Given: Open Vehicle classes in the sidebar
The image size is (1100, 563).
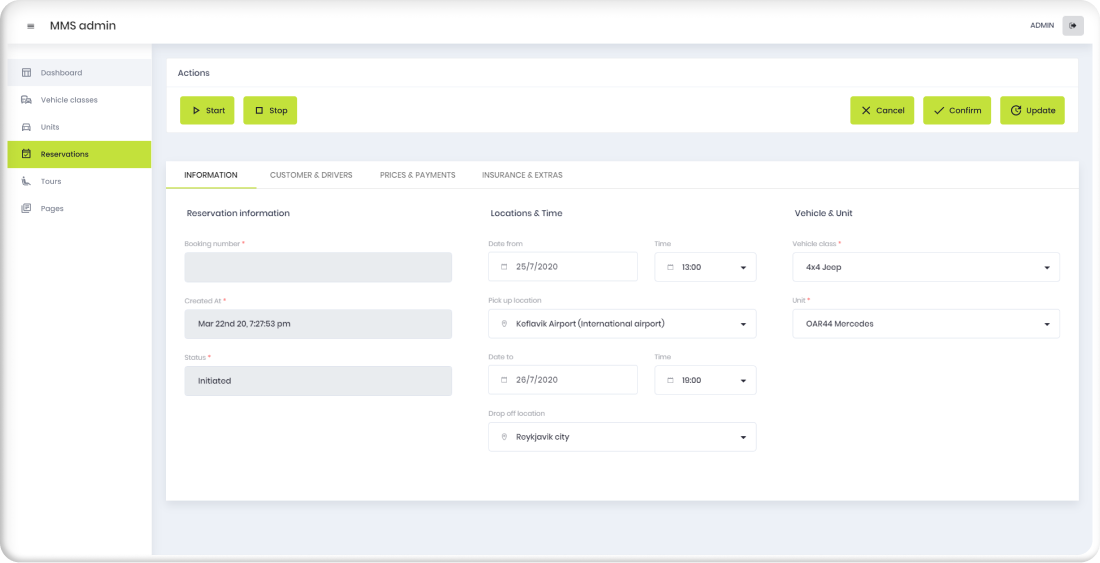Looking at the screenshot, I should click(69, 100).
